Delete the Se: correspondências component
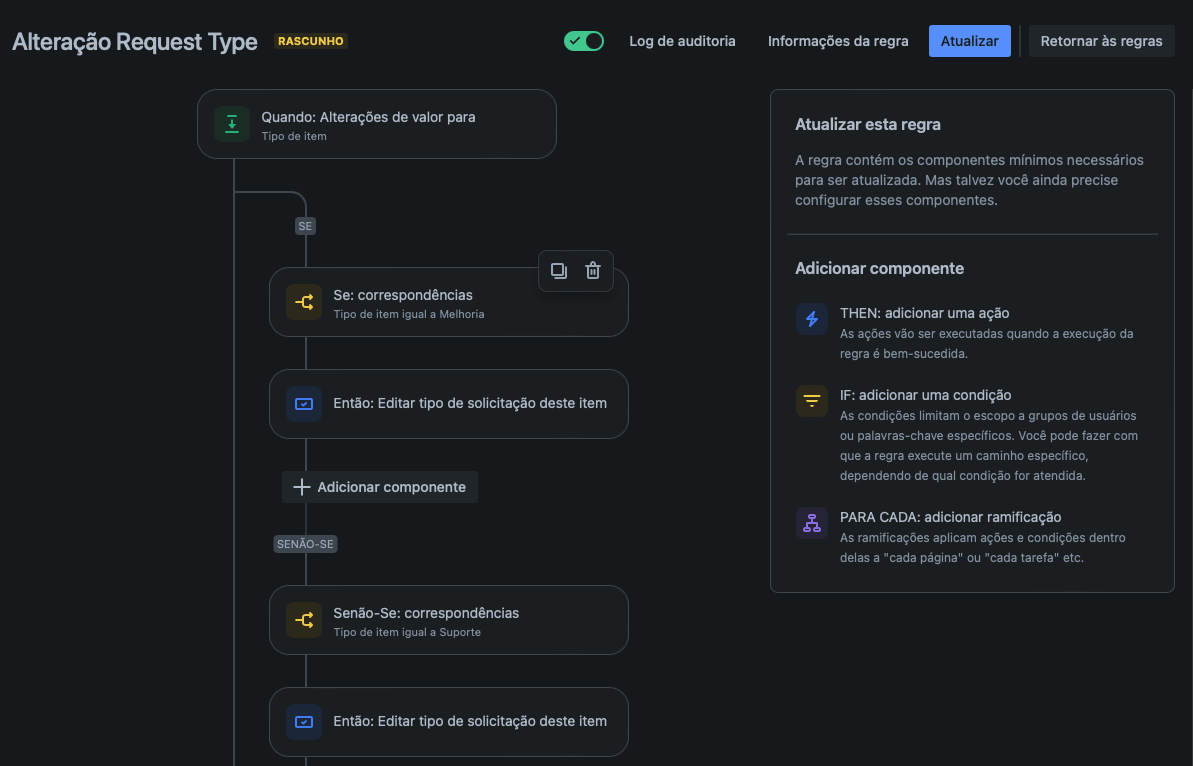The image size is (1193, 766). [x=593, y=271]
